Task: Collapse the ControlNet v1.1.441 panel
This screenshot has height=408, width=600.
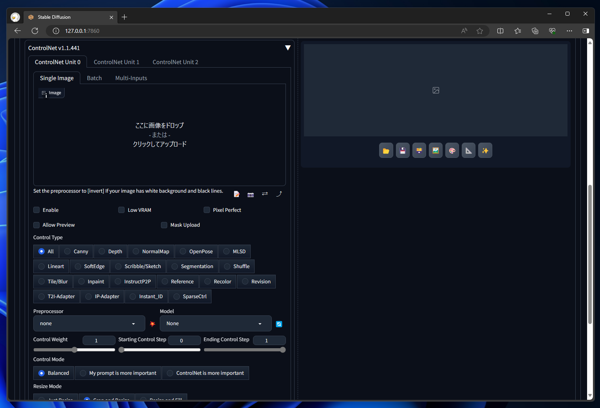Action: tap(288, 48)
